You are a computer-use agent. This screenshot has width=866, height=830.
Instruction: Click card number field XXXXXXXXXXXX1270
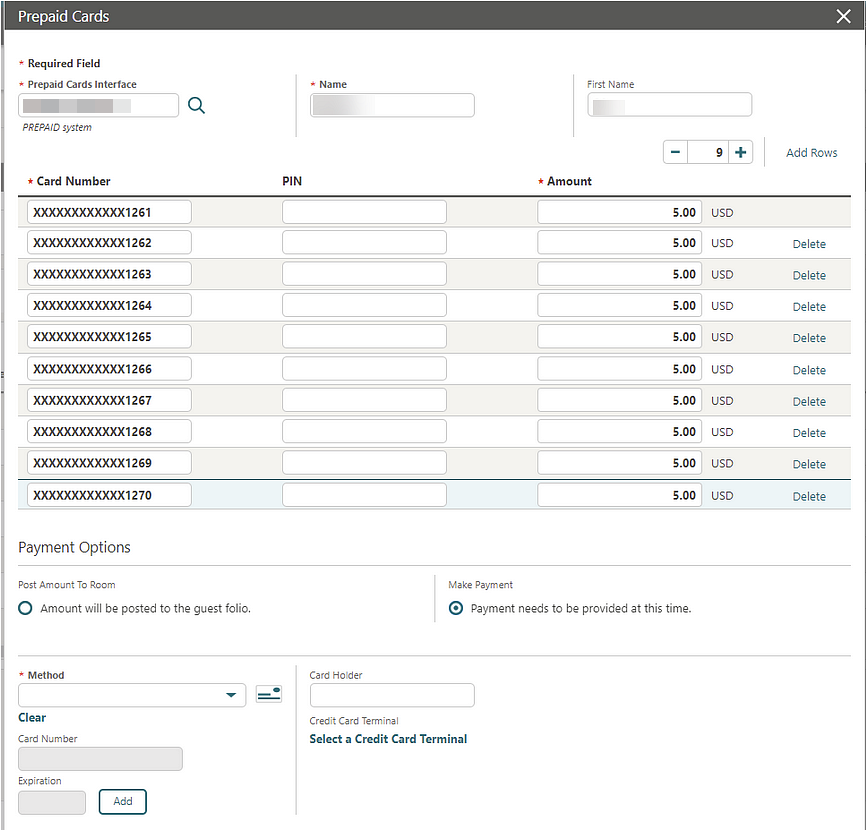[x=109, y=495]
